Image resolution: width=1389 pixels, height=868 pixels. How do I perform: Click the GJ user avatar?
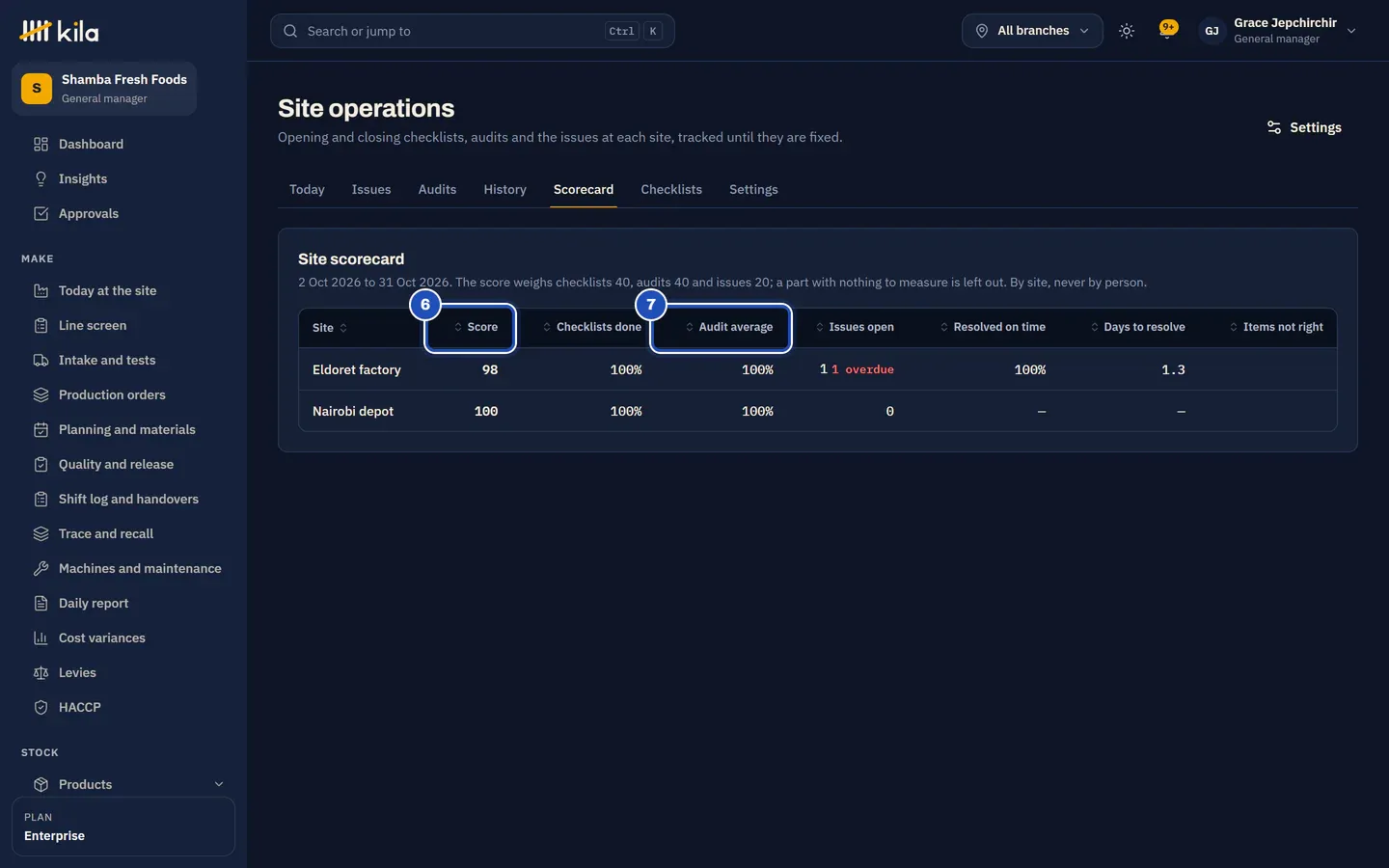(1212, 31)
